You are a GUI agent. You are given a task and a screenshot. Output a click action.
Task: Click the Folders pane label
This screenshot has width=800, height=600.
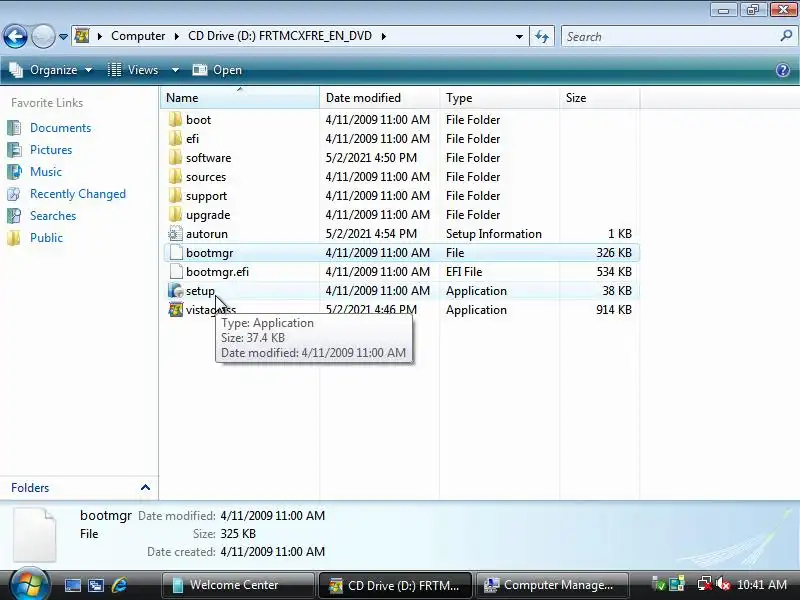pos(30,488)
